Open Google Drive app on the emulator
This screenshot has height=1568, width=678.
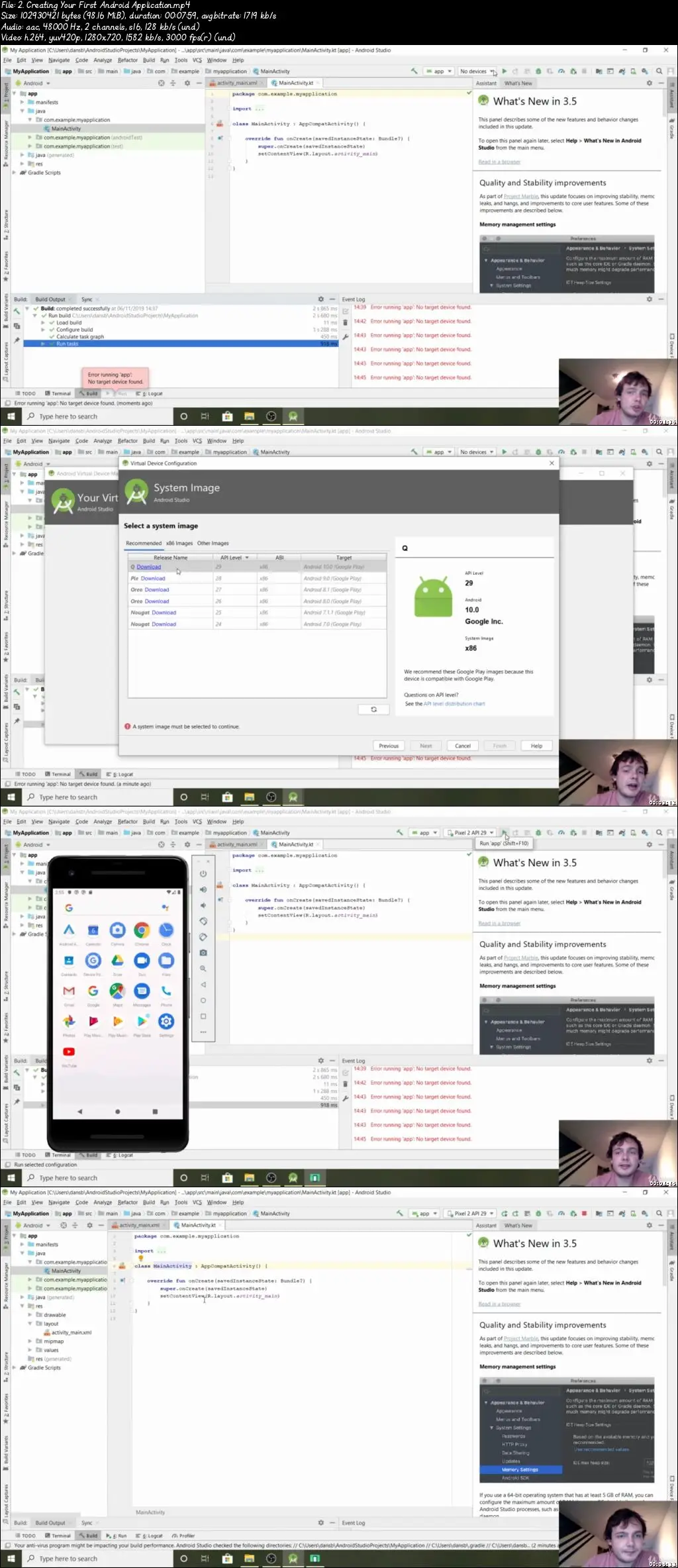click(x=117, y=960)
